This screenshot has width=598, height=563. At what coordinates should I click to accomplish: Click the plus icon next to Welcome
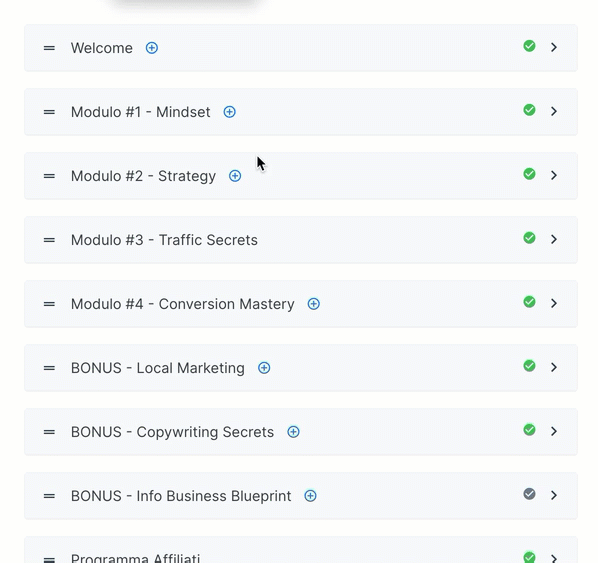coord(152,48)
